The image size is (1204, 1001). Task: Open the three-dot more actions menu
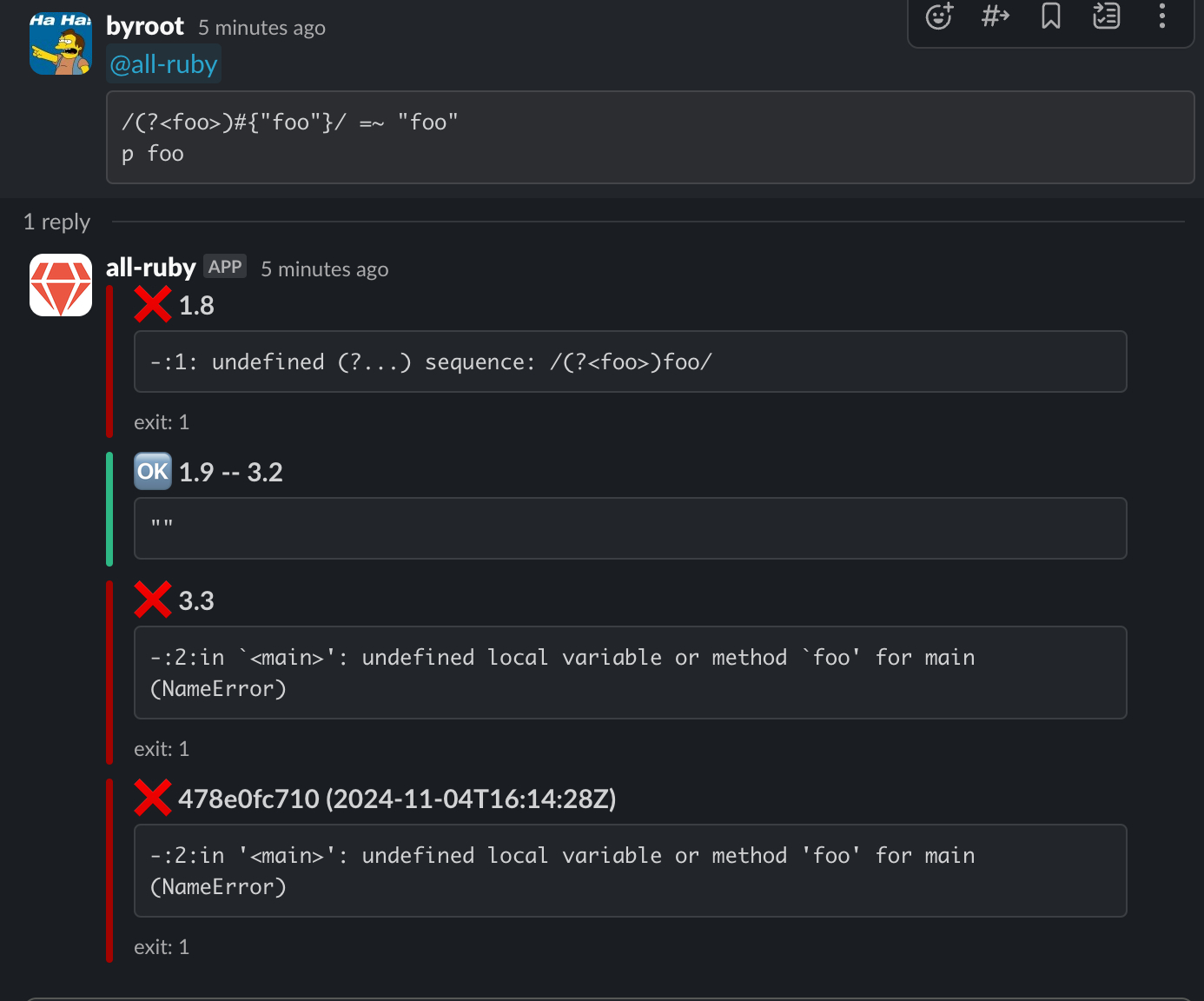(x=1161, y=16)
